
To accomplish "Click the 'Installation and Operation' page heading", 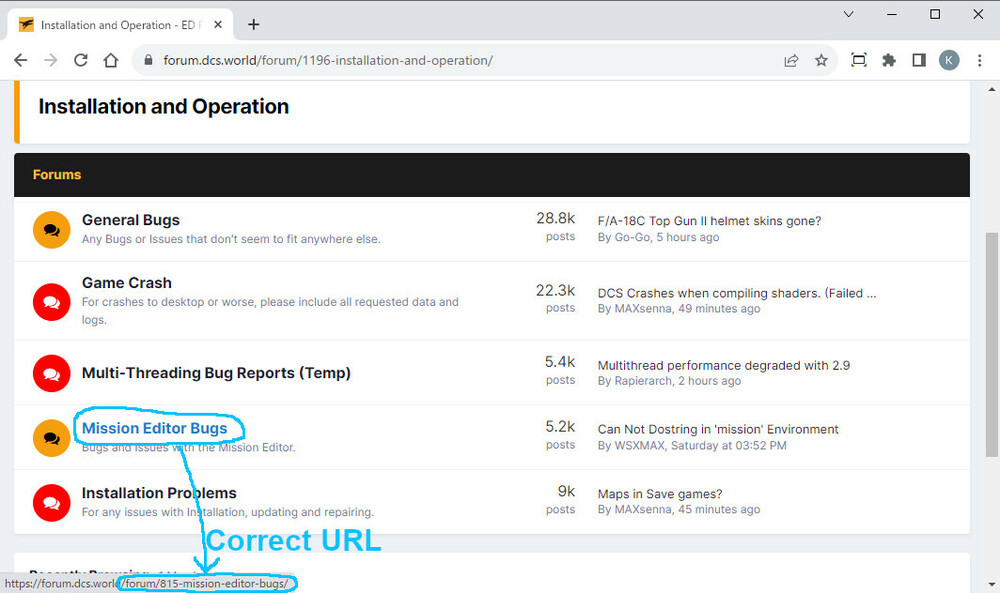I will tap(163, 106).
